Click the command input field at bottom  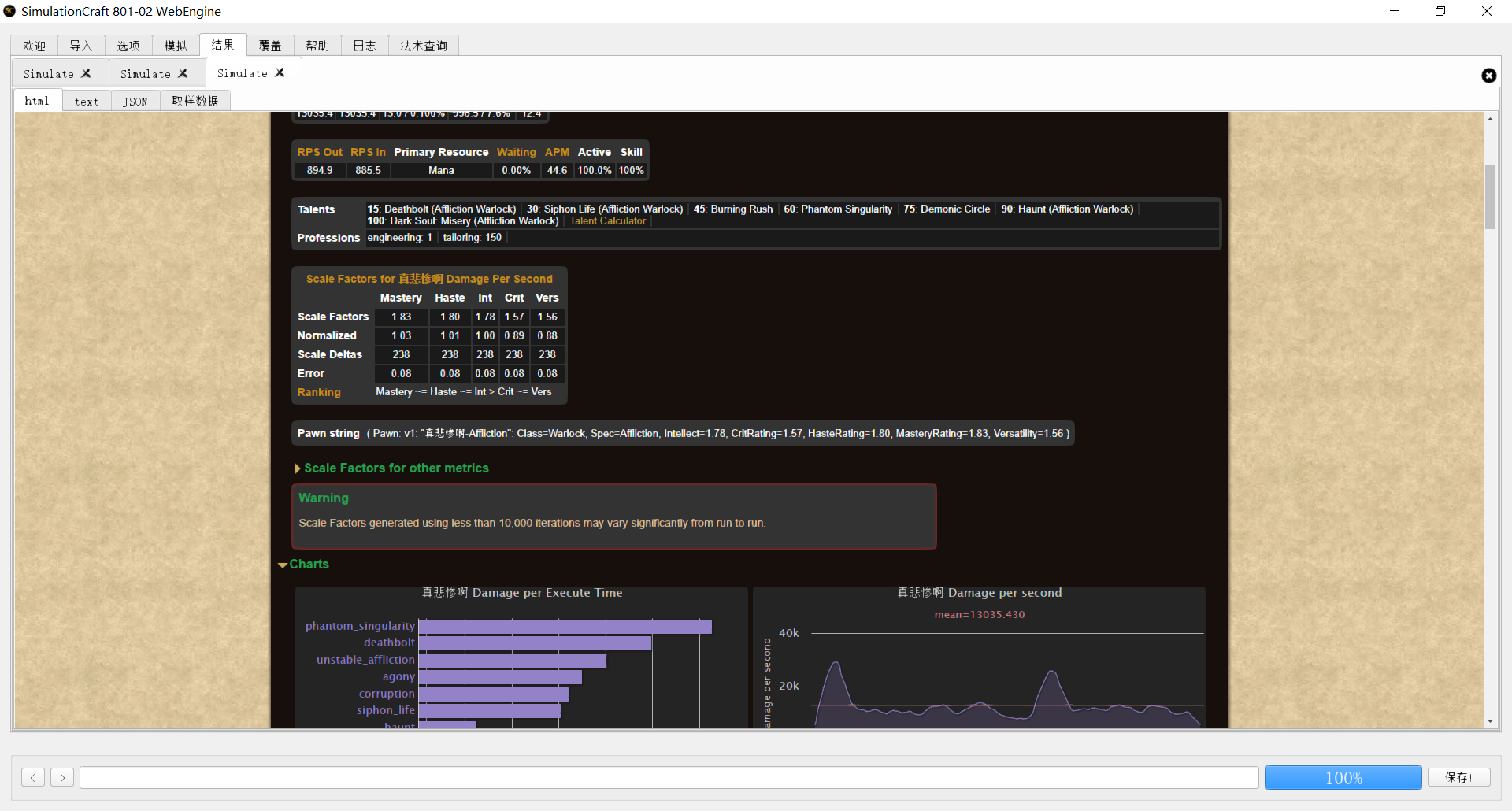(669, 778)
